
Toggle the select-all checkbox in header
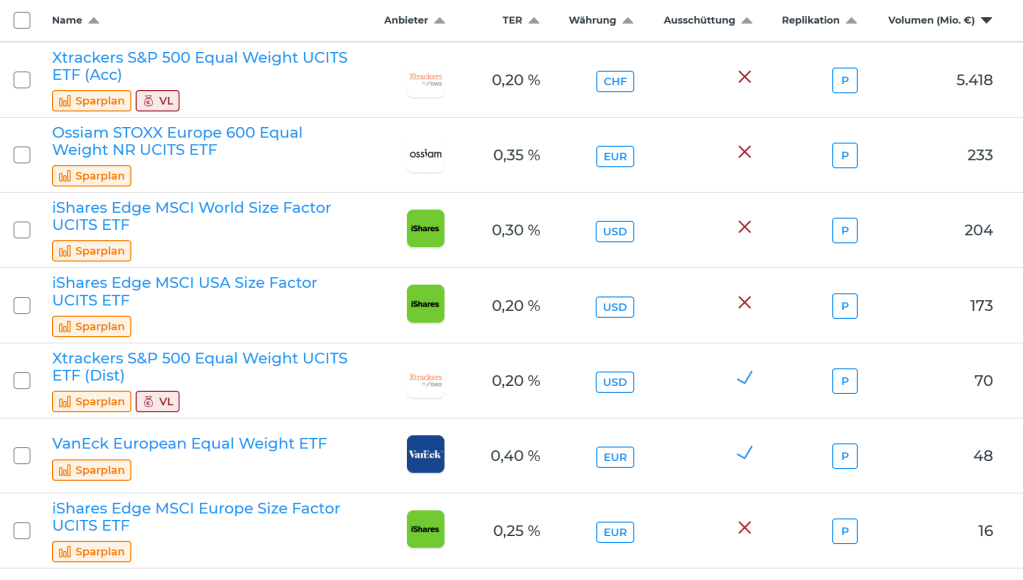click(x=22, y=20)
